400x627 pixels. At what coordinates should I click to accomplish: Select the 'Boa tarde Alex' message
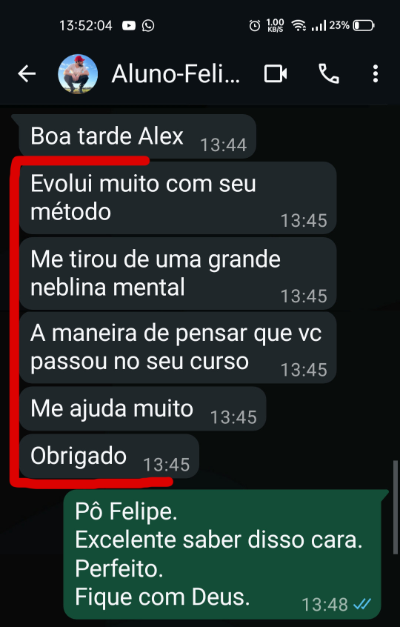(137, 136)
